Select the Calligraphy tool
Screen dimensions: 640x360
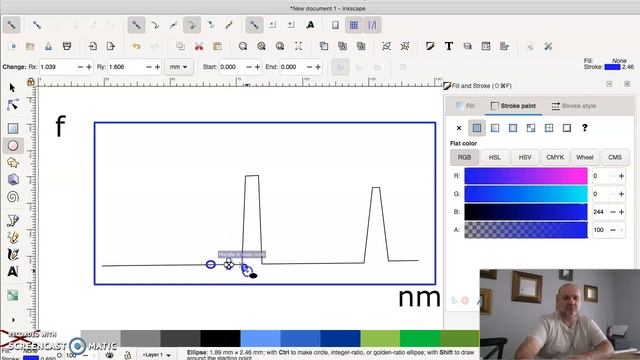point(13,254)
